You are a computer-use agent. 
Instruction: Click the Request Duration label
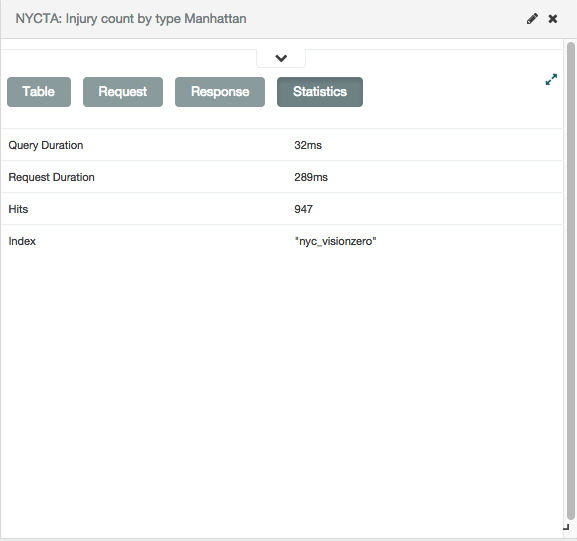52,177
